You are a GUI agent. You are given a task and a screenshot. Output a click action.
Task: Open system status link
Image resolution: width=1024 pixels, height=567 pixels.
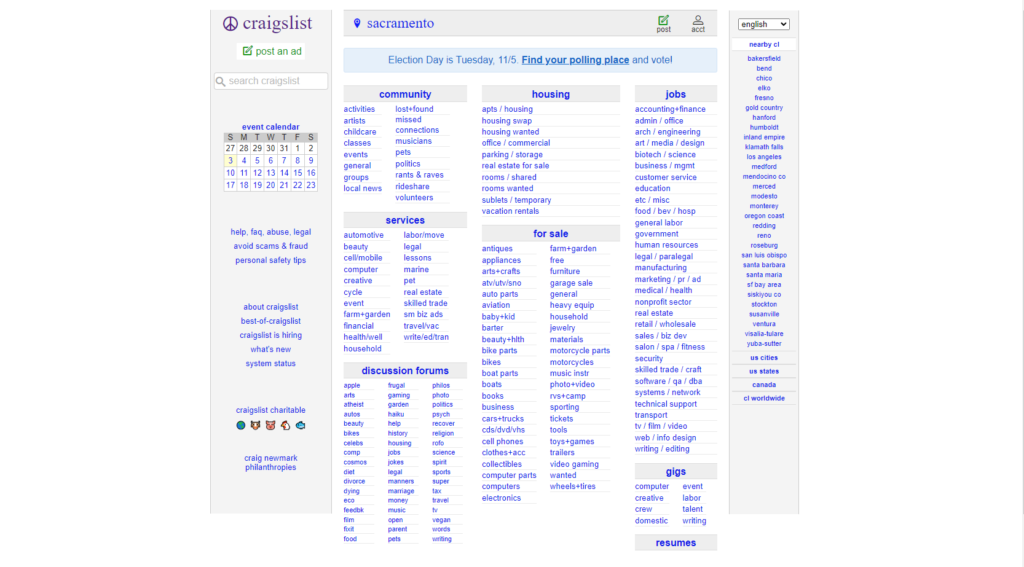pyautogui.click(x=270, y=364)
